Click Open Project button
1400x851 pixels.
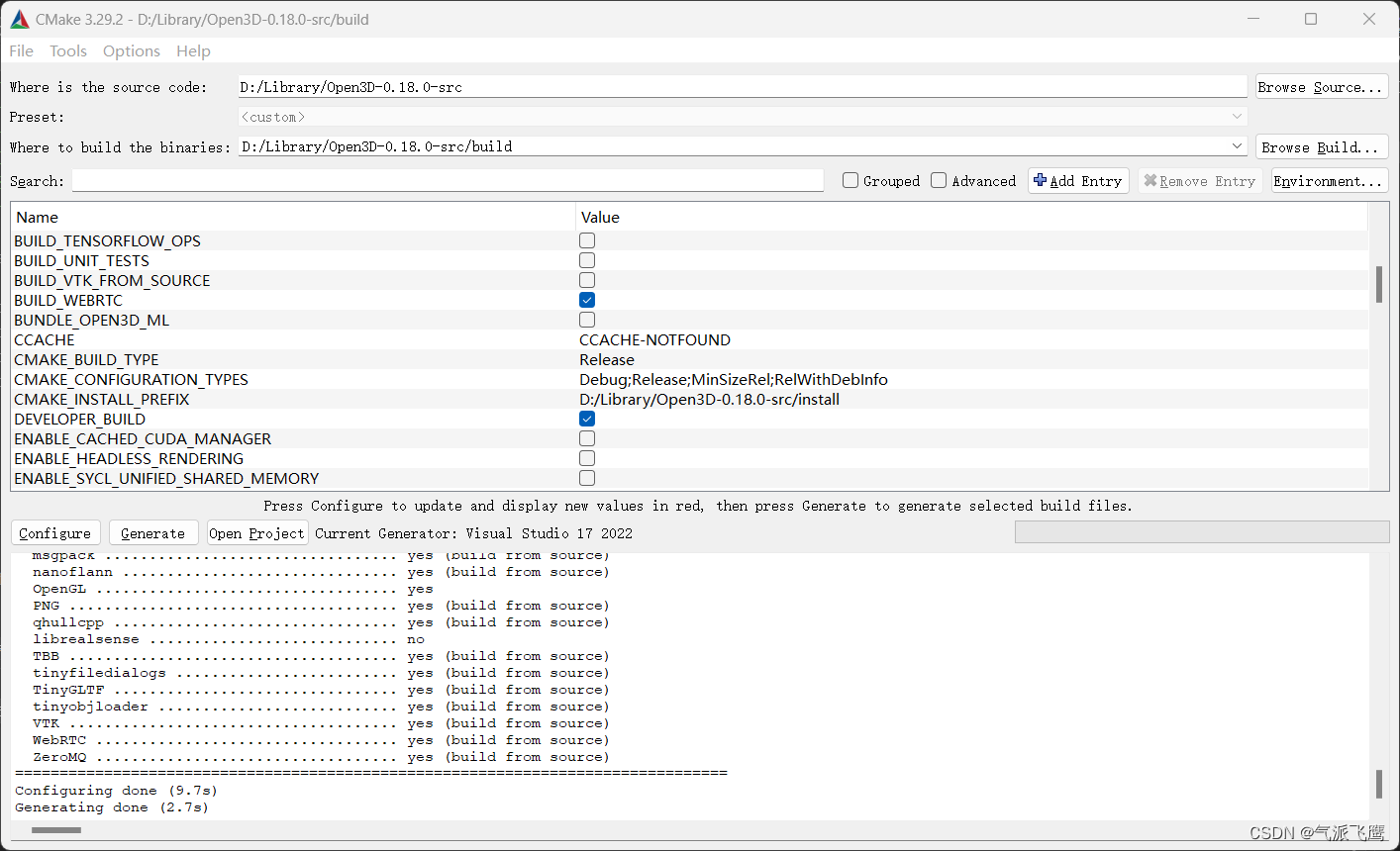point(257,532)
